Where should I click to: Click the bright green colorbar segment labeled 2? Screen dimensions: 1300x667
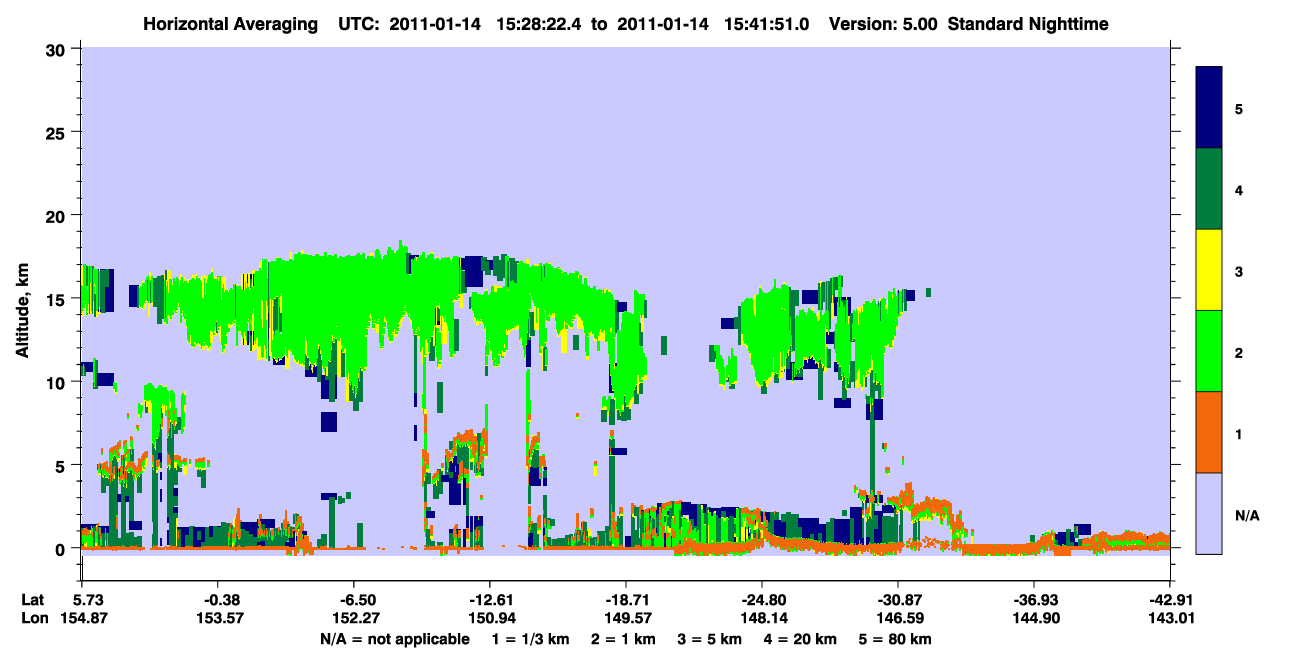(1209, 351)
